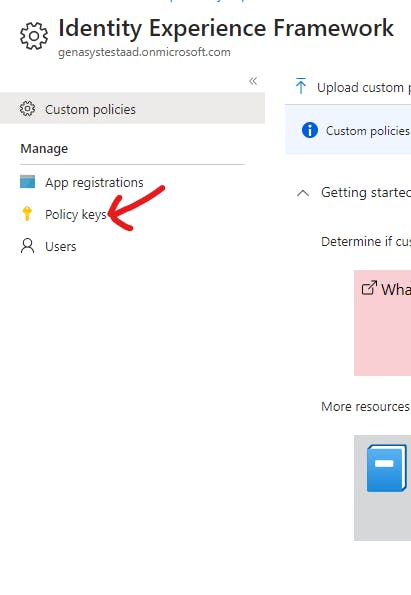Click Upload custom policy button

point(353,87)
